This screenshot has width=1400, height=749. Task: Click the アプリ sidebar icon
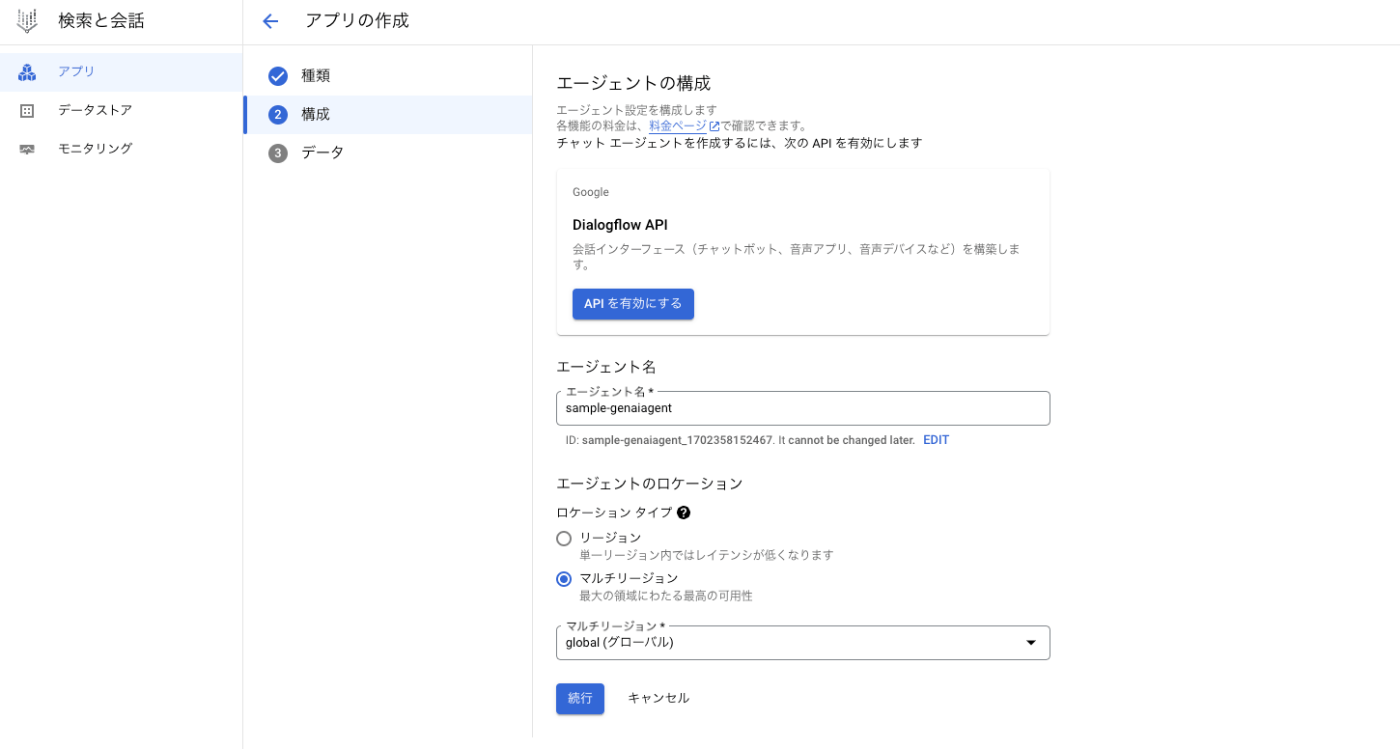[x=27, y=72]
